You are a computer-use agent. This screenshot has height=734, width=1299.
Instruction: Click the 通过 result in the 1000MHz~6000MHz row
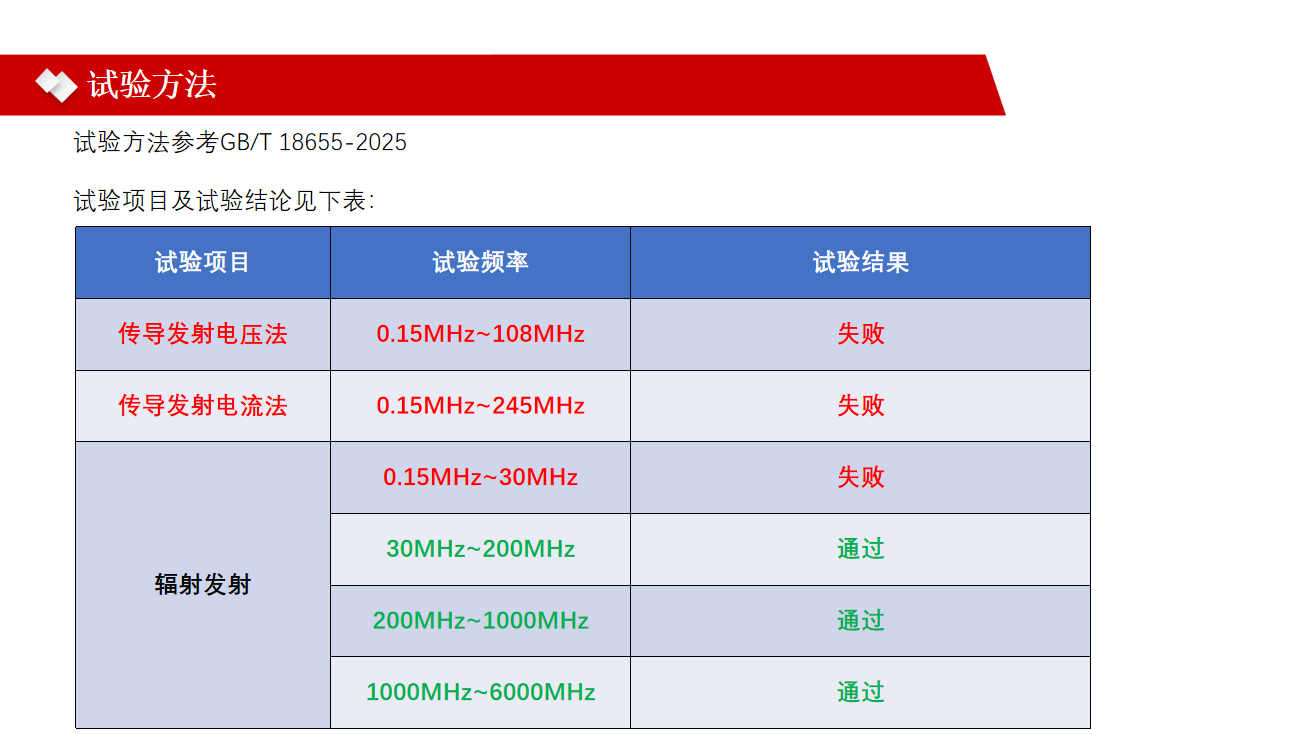[x=860, y=692]
